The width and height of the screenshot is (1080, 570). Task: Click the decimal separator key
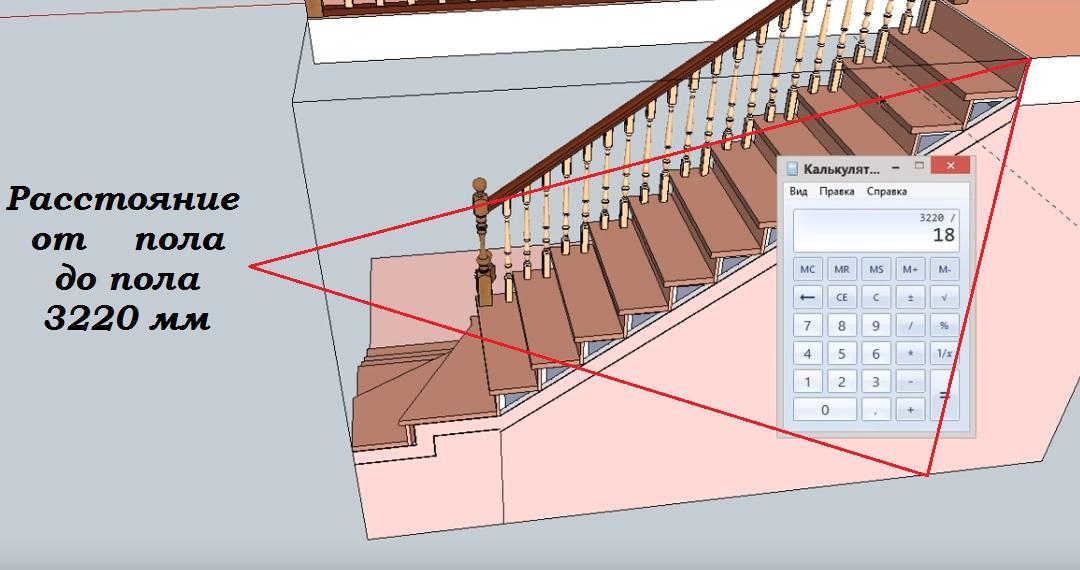click(x=876, y=409)
